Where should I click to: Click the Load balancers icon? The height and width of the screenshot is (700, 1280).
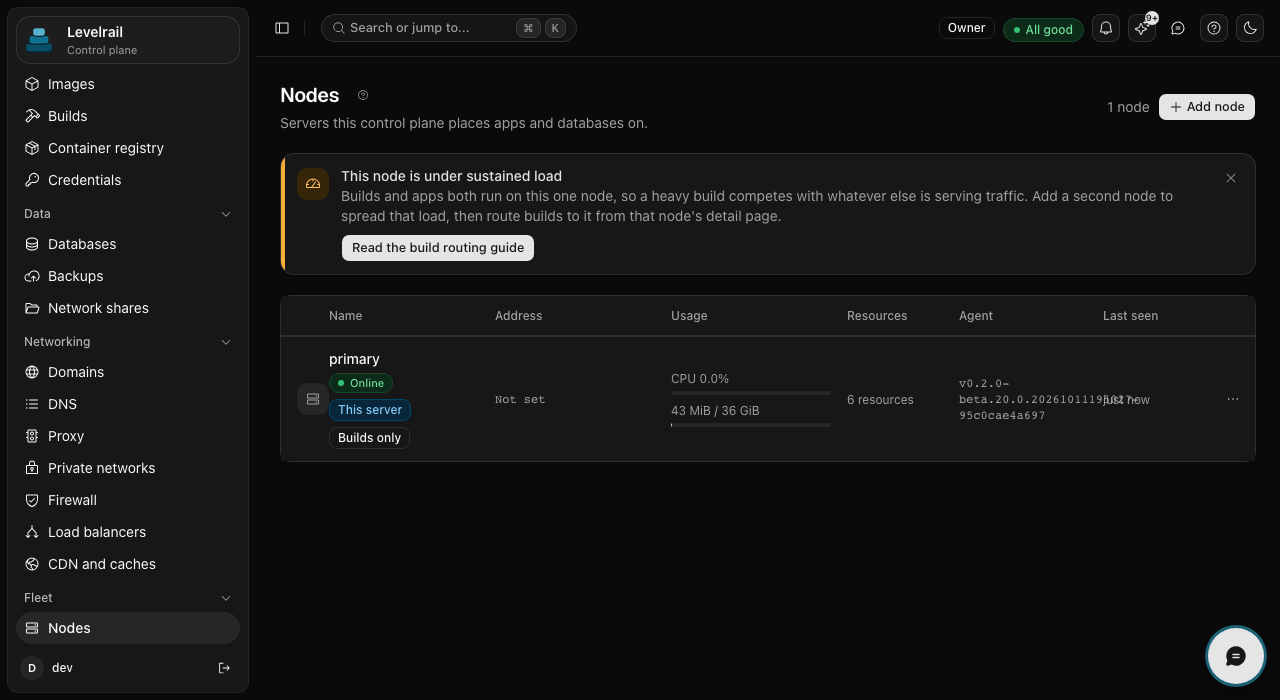pyautogui.click(x=32, y=532)
